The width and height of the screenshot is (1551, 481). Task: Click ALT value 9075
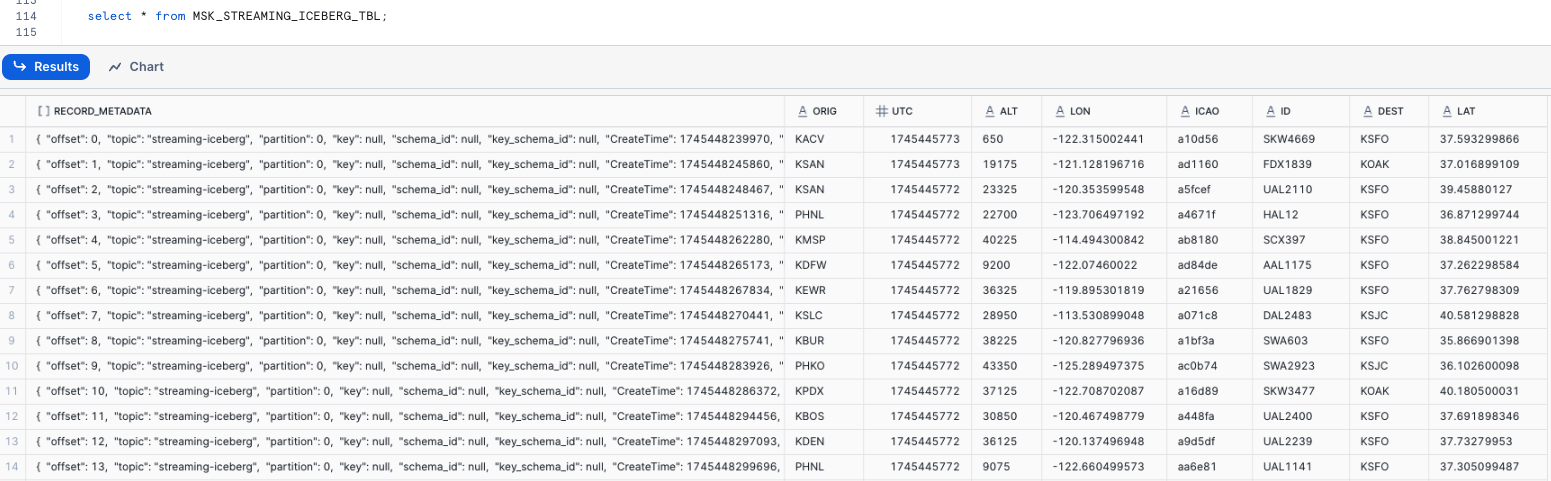1006,467
